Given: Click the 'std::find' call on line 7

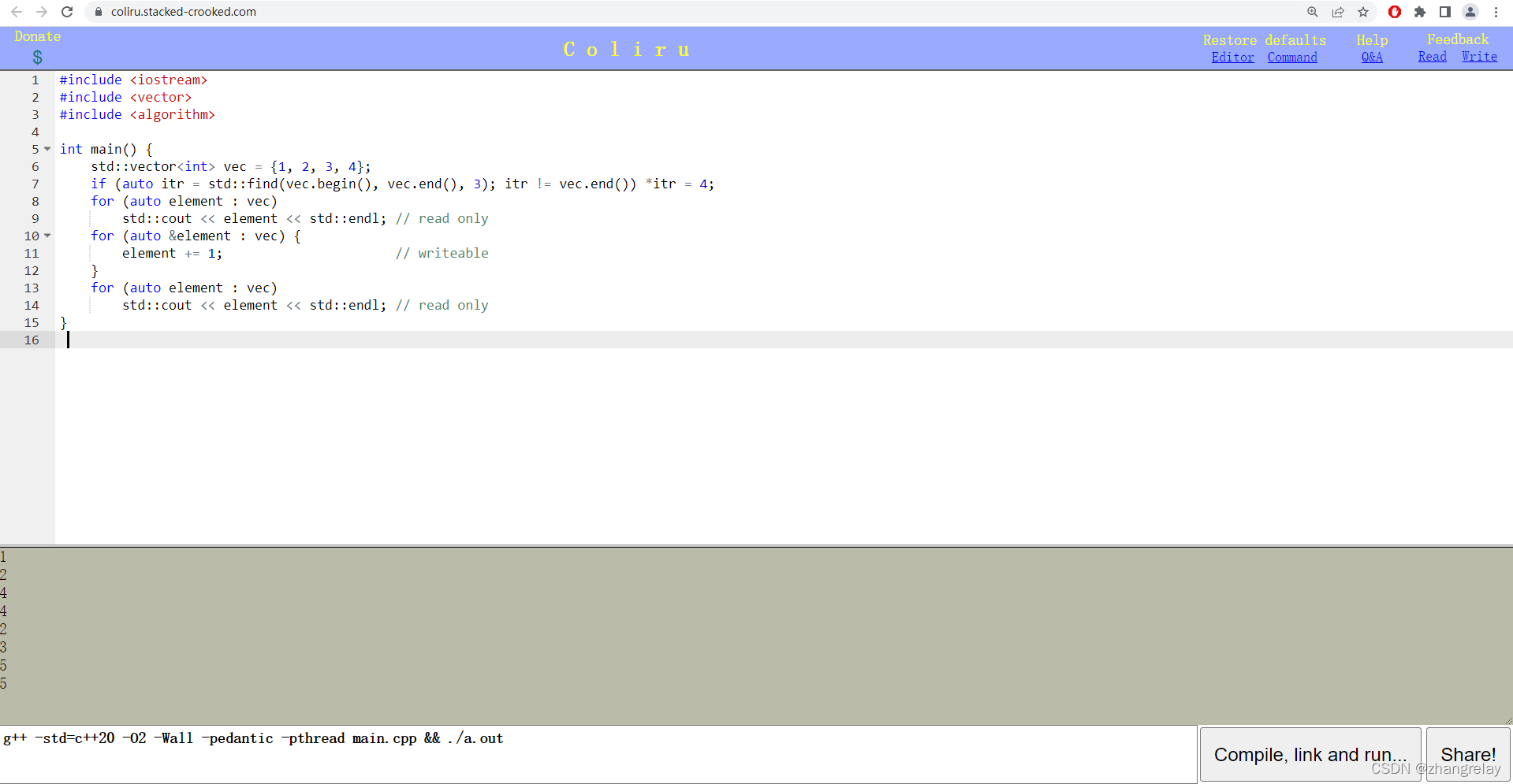Looking at the screenshot, I should point(243,184).
